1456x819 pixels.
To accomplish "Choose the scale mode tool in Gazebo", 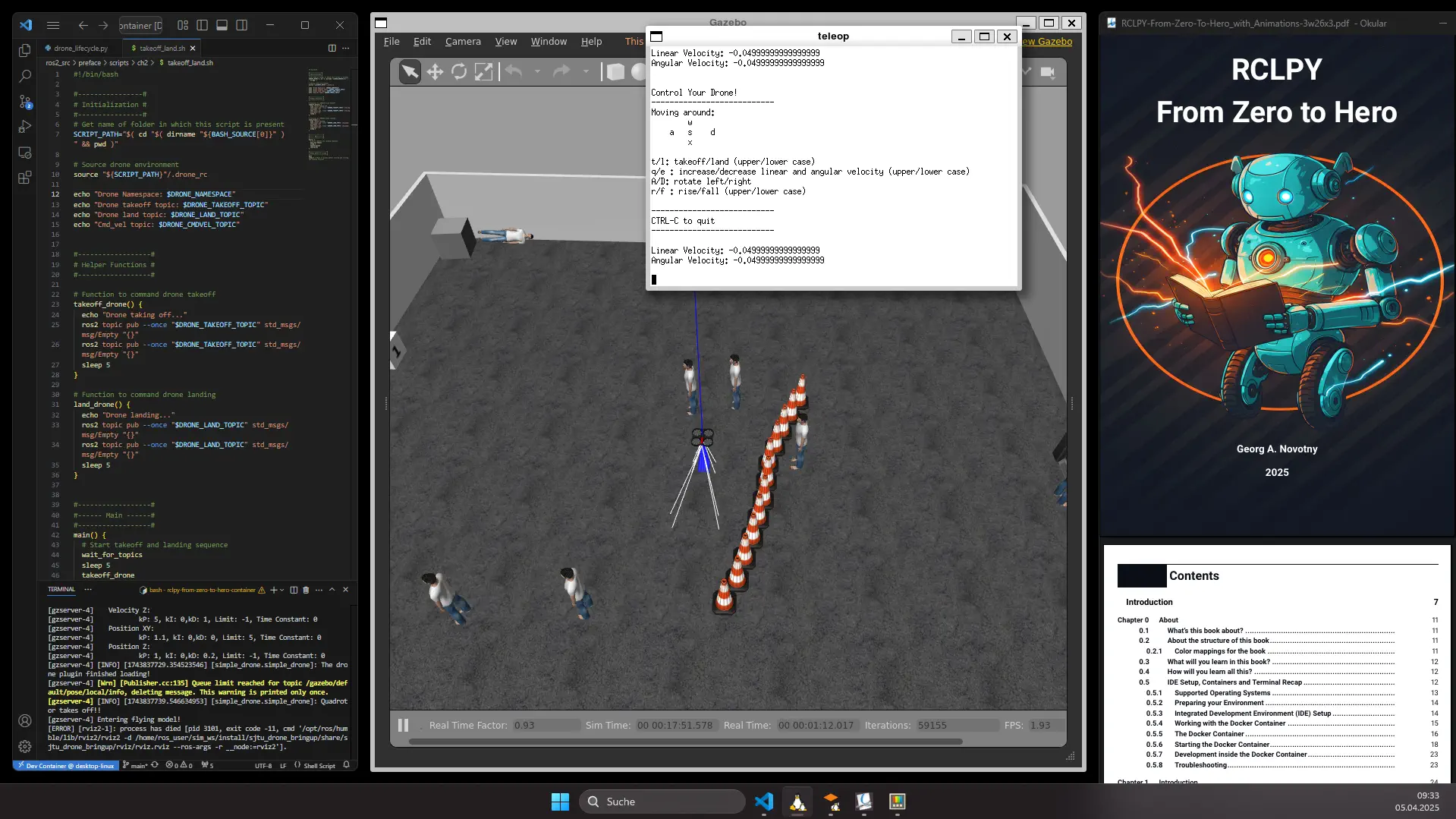I will [x=483, y=72].
